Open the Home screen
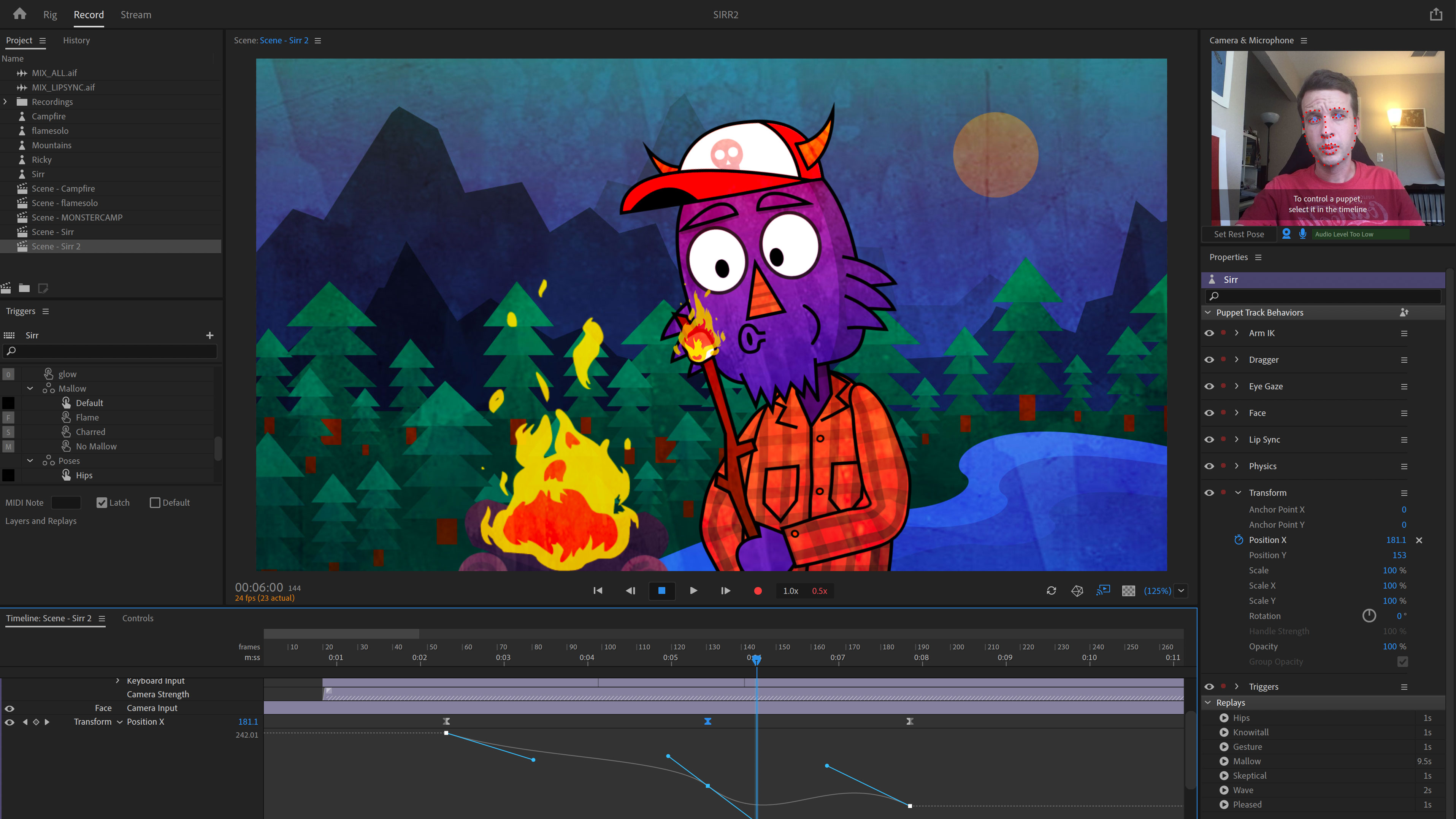The width and height of the screenshot is (1456, 819). tap(19, 14)
